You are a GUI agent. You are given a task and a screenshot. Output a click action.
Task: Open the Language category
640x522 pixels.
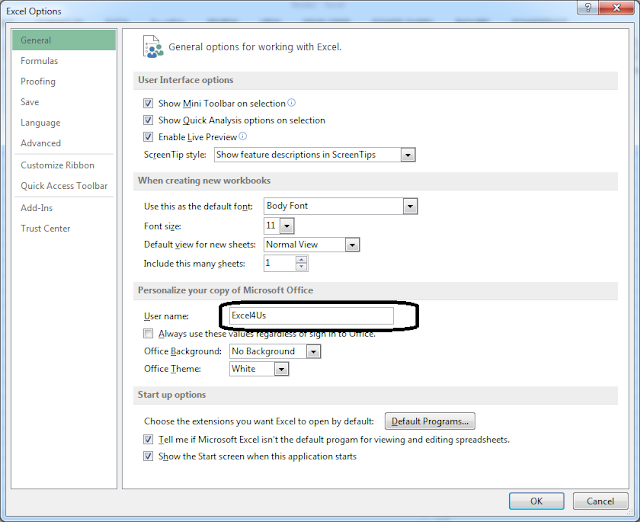(x=64, y=122)
